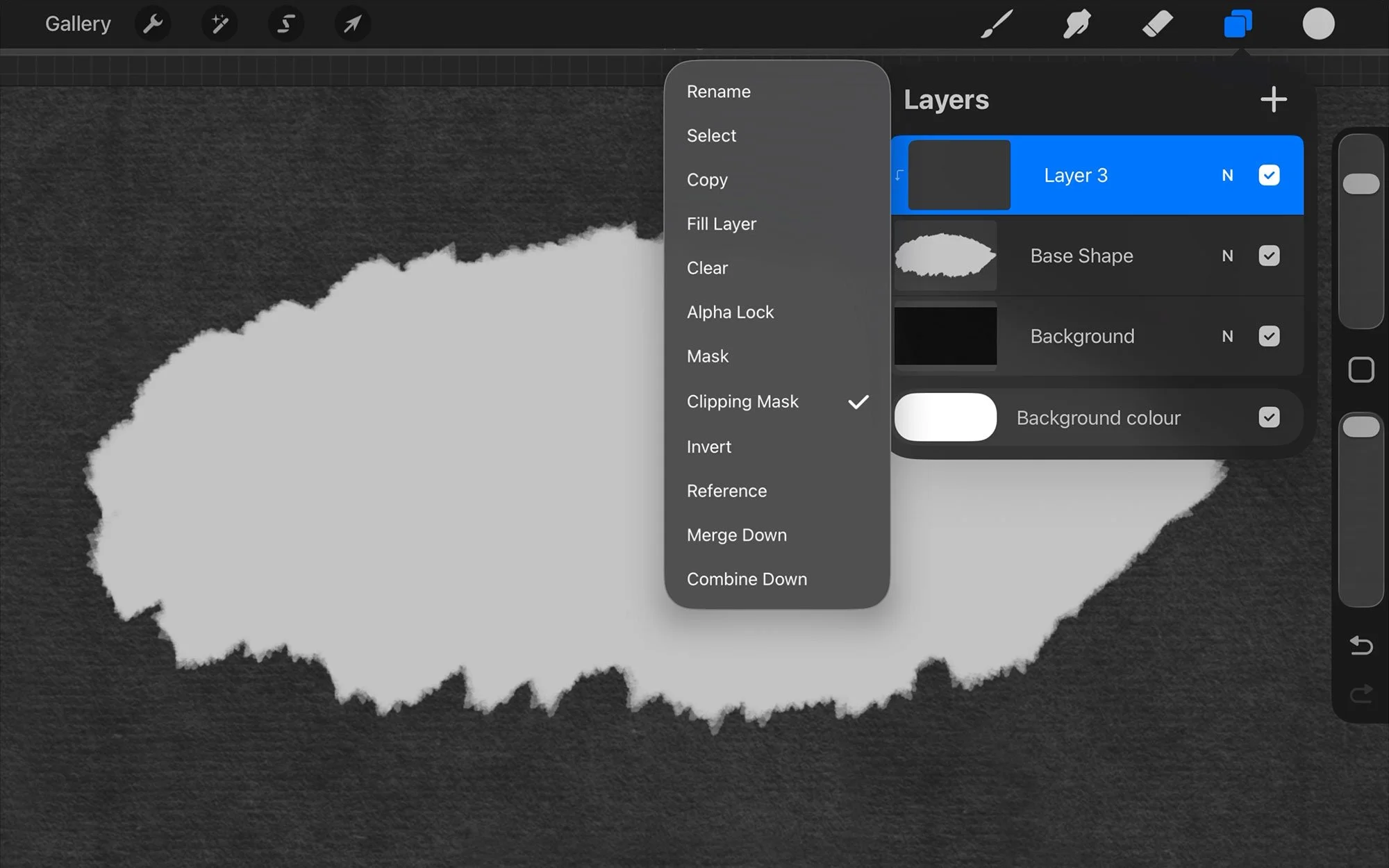Toggle Background colour visibility
Screen dimensions: 1389x868
coord(1269,417)
